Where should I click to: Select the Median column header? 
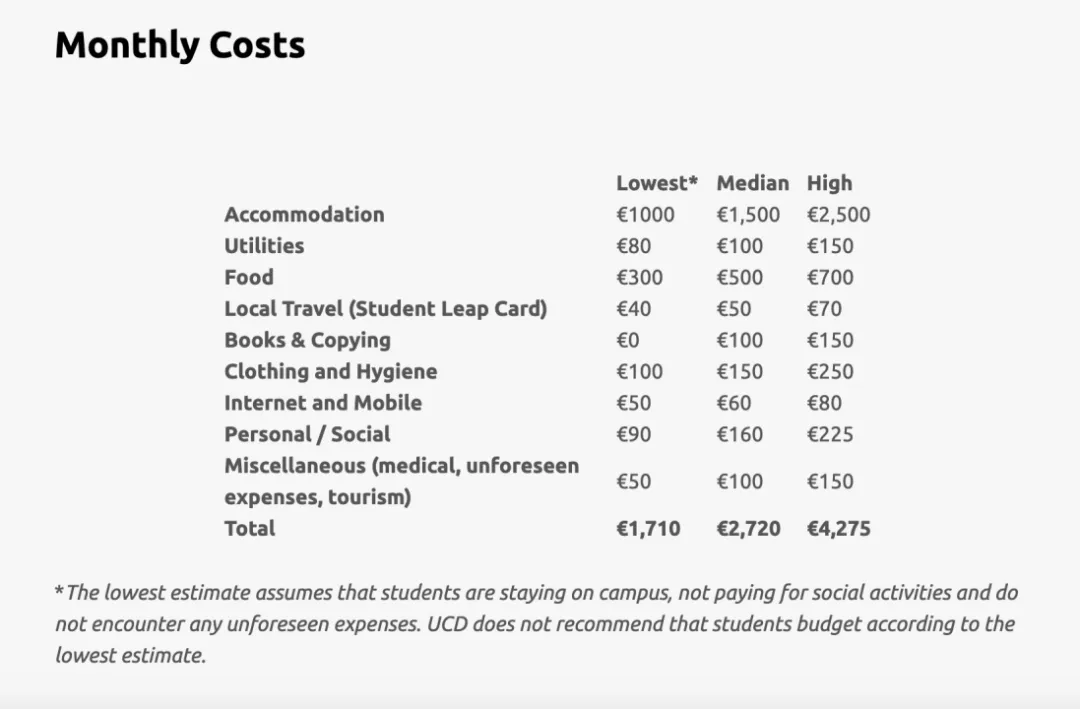click(752, 183)
